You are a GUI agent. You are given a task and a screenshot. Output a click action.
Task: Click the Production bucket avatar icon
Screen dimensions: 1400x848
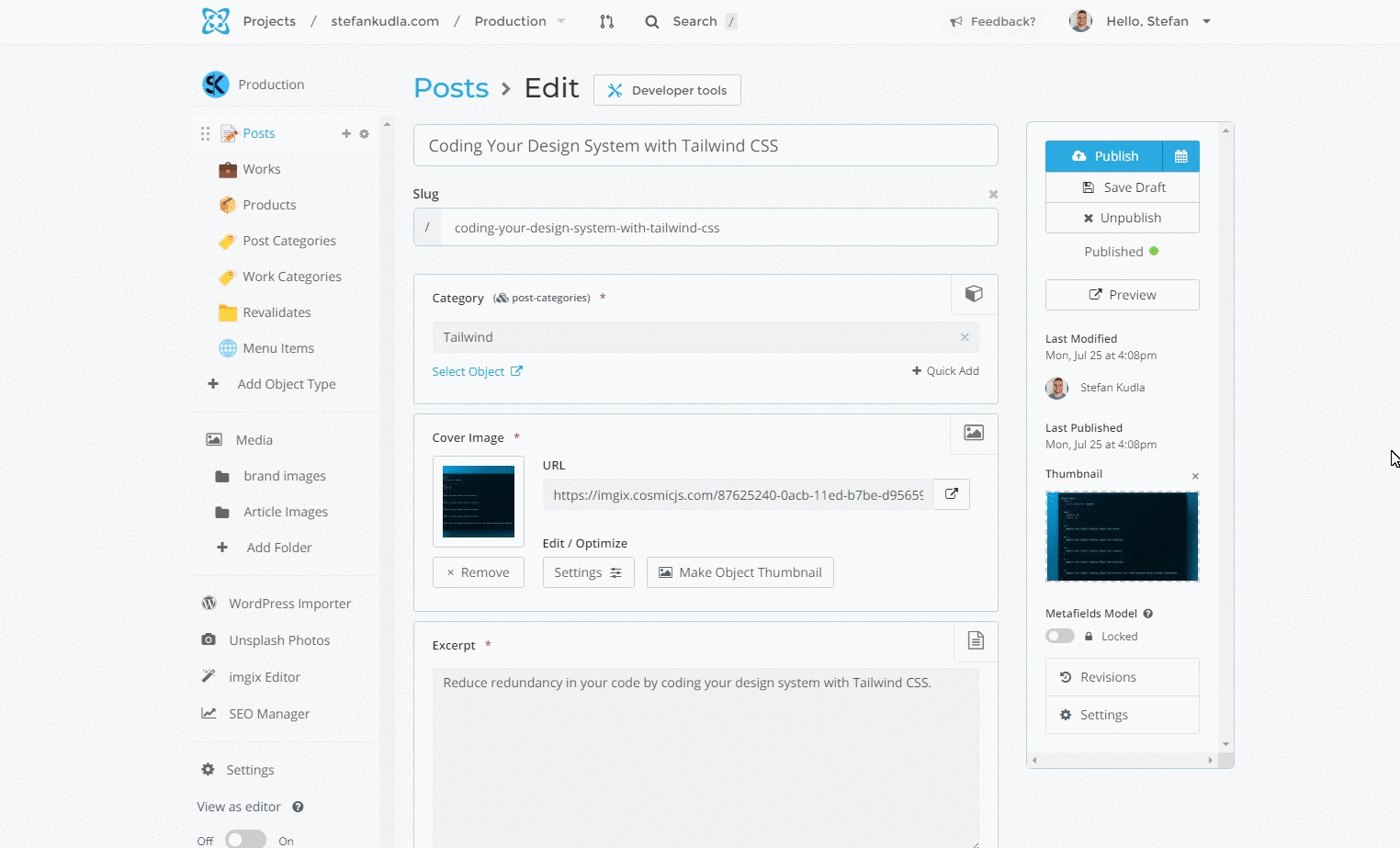[x=216, y=85]
